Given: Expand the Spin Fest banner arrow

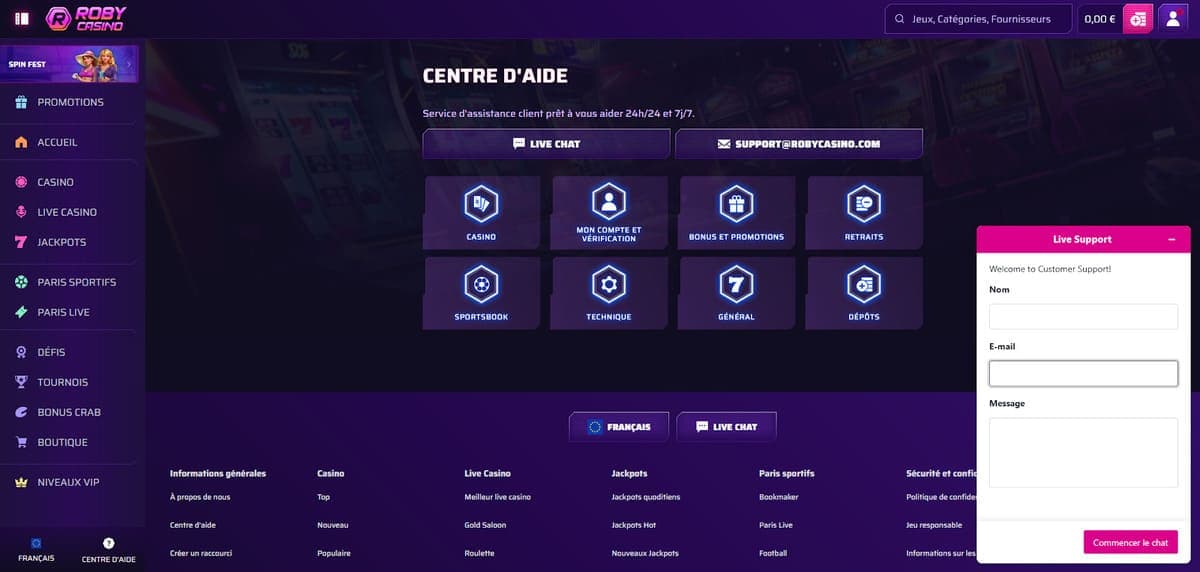Looking at the screenshot, I should (129, 64).
